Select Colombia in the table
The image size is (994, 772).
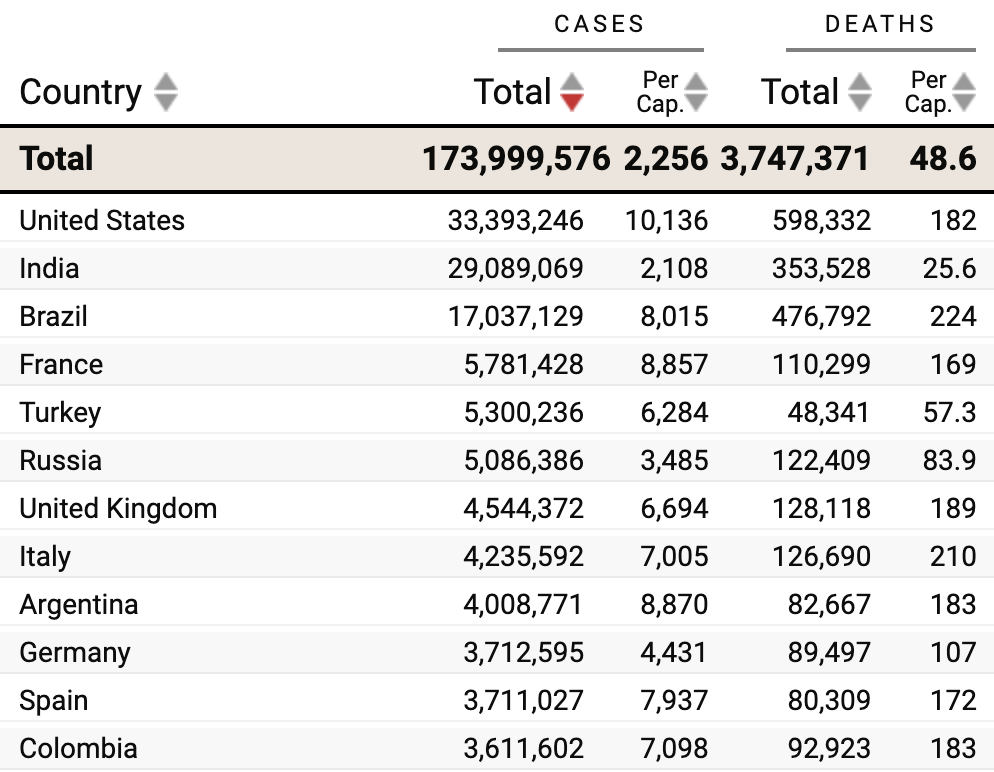tap(78, 748)
